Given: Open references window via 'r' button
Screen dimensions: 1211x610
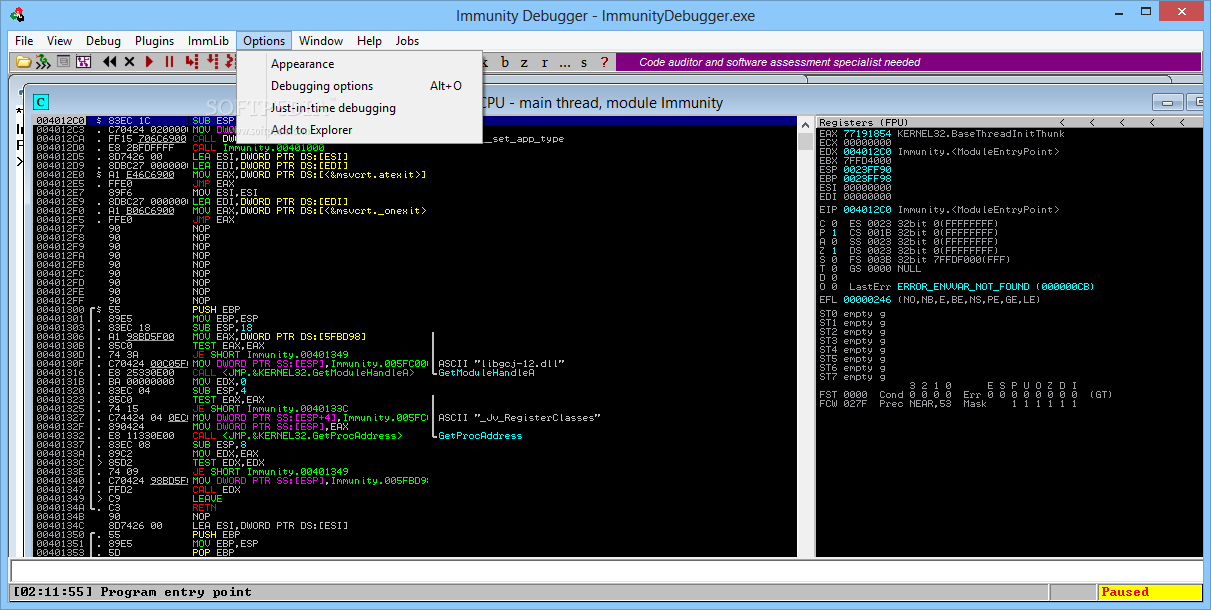Looking at the screenshot, I should tap(545, 62).
